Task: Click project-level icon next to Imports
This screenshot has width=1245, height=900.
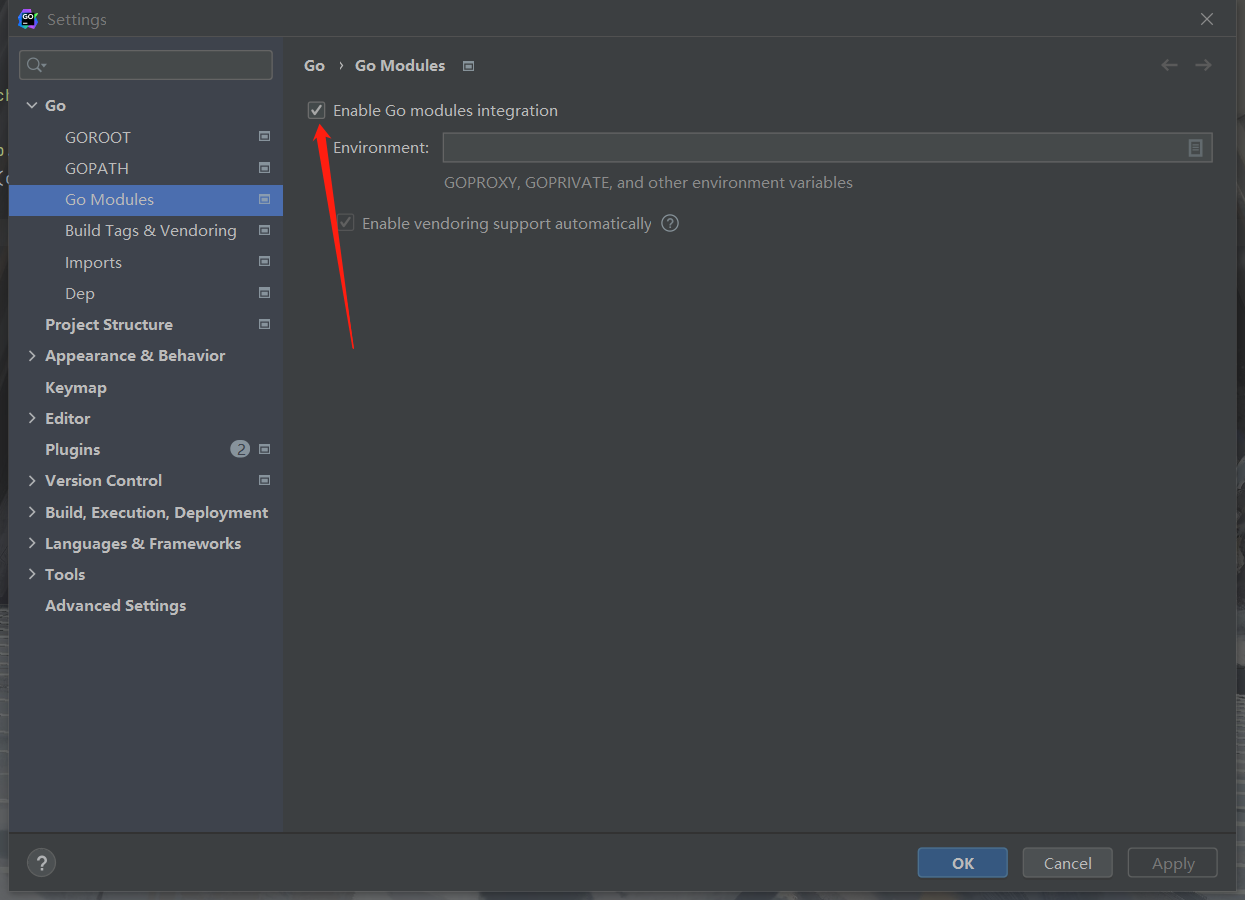Action: [x=264, y=261]
